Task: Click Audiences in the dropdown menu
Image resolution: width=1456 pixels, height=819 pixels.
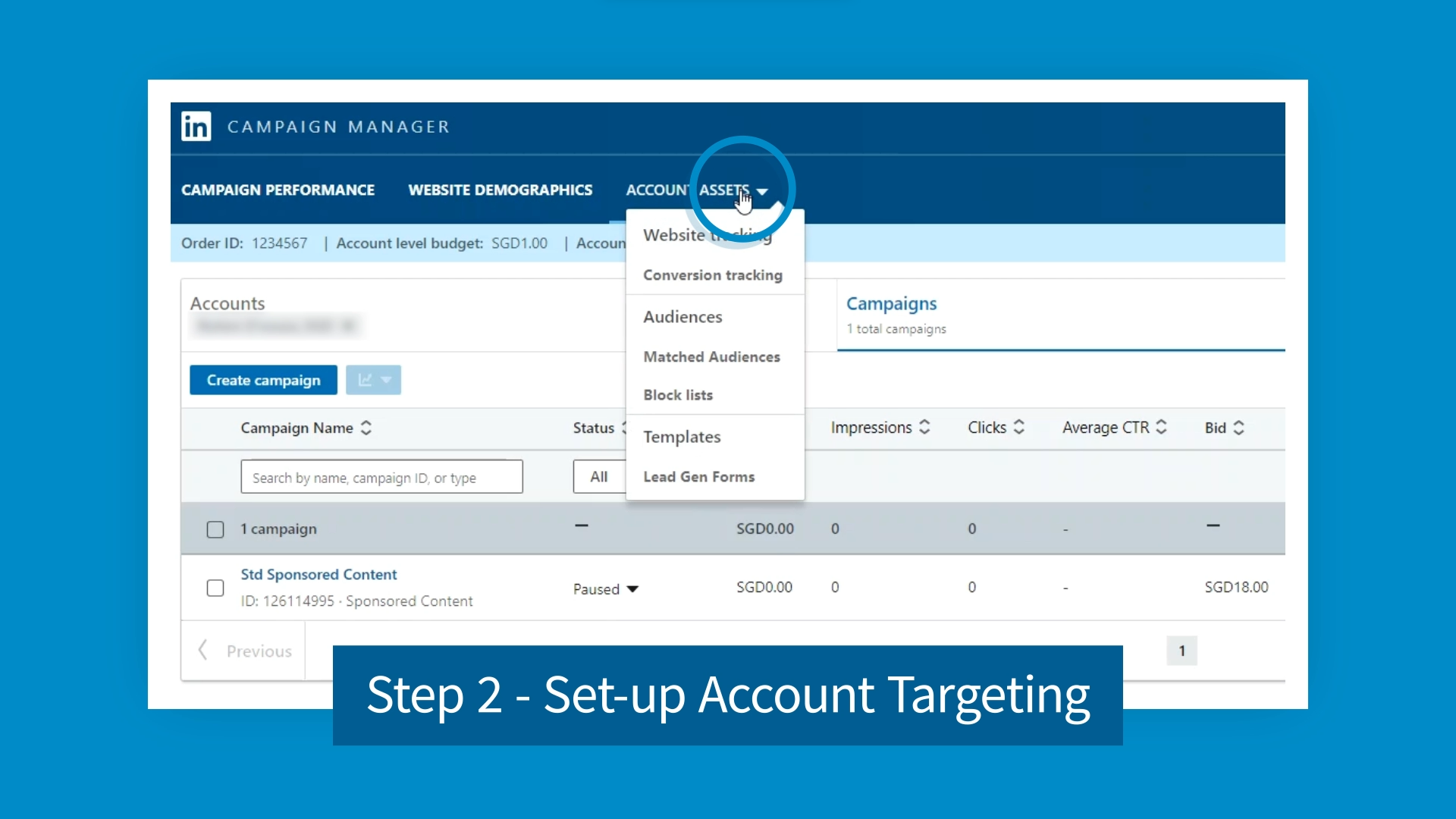Action: click(682, 317)
